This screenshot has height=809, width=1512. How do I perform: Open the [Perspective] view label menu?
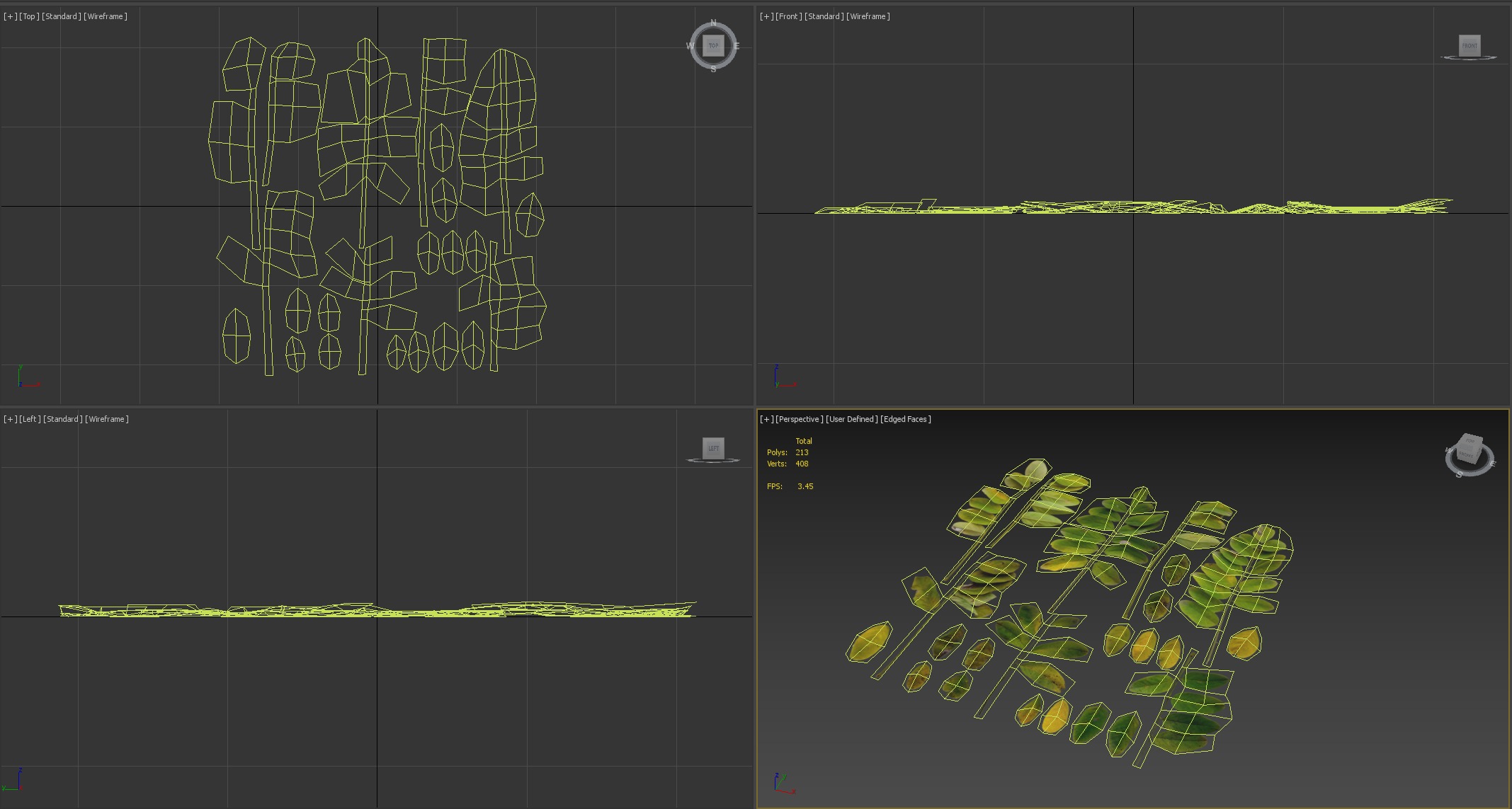coord(799,419)
